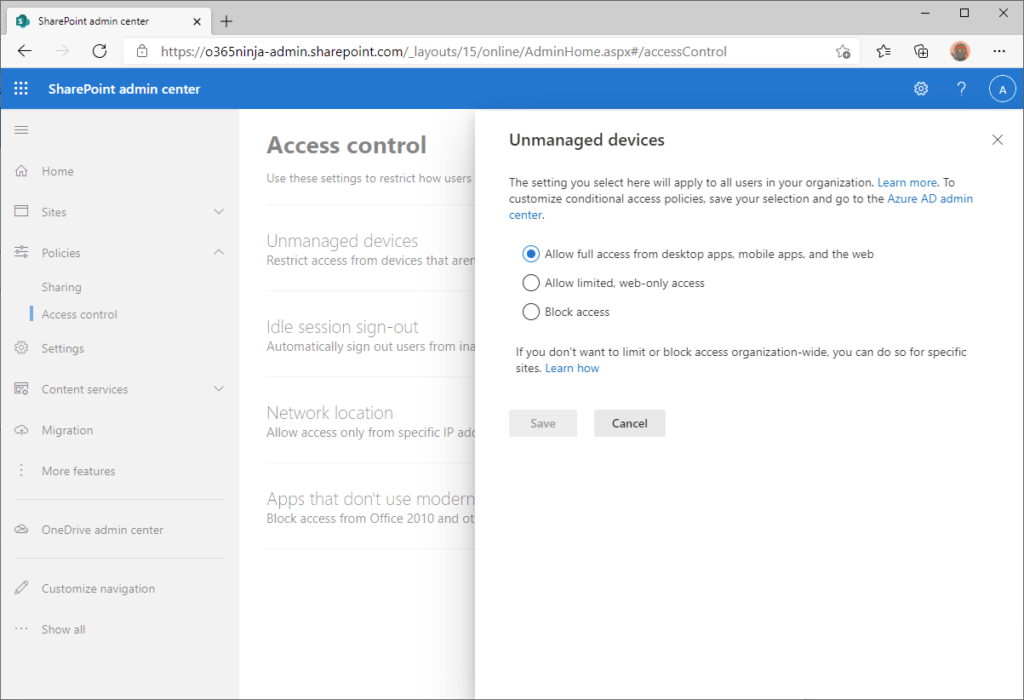
Task: Open the settings gear in header
Action: point(921,89)
